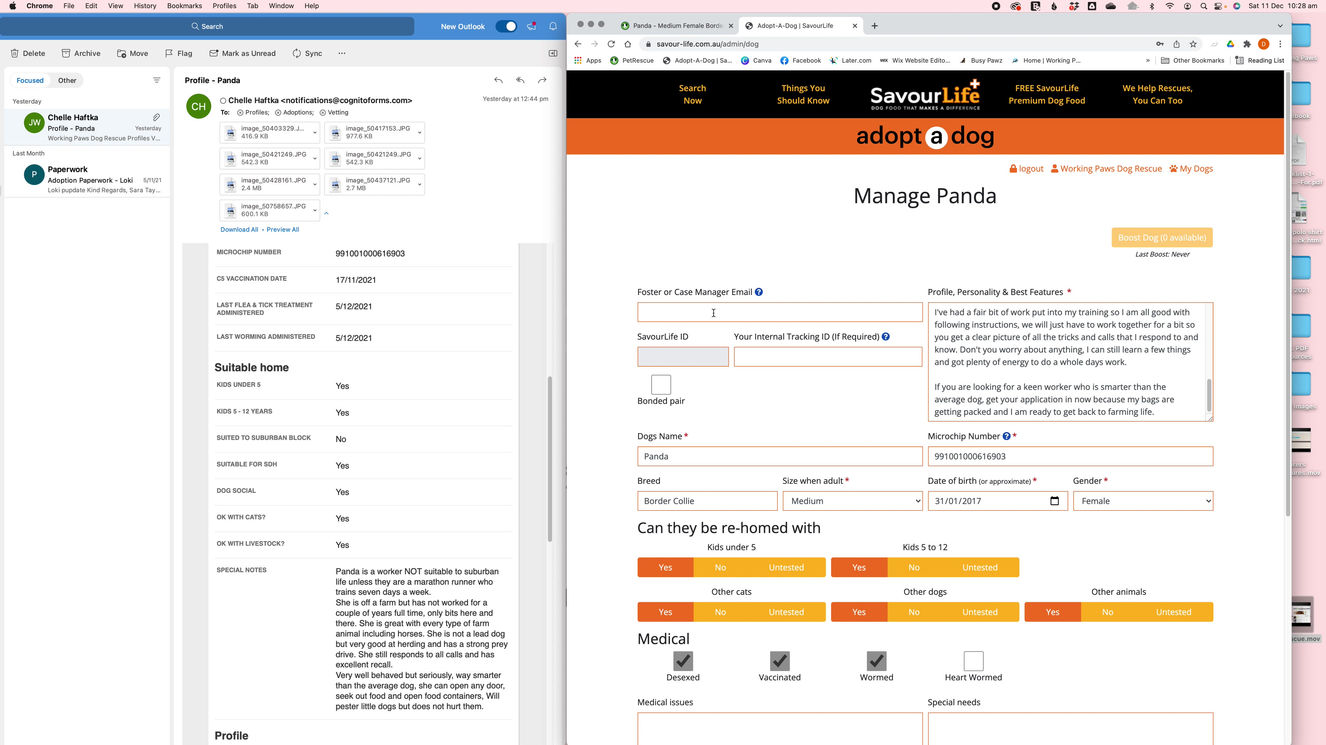Click the Outlook feedback megaphone icon

pos(532,26)
